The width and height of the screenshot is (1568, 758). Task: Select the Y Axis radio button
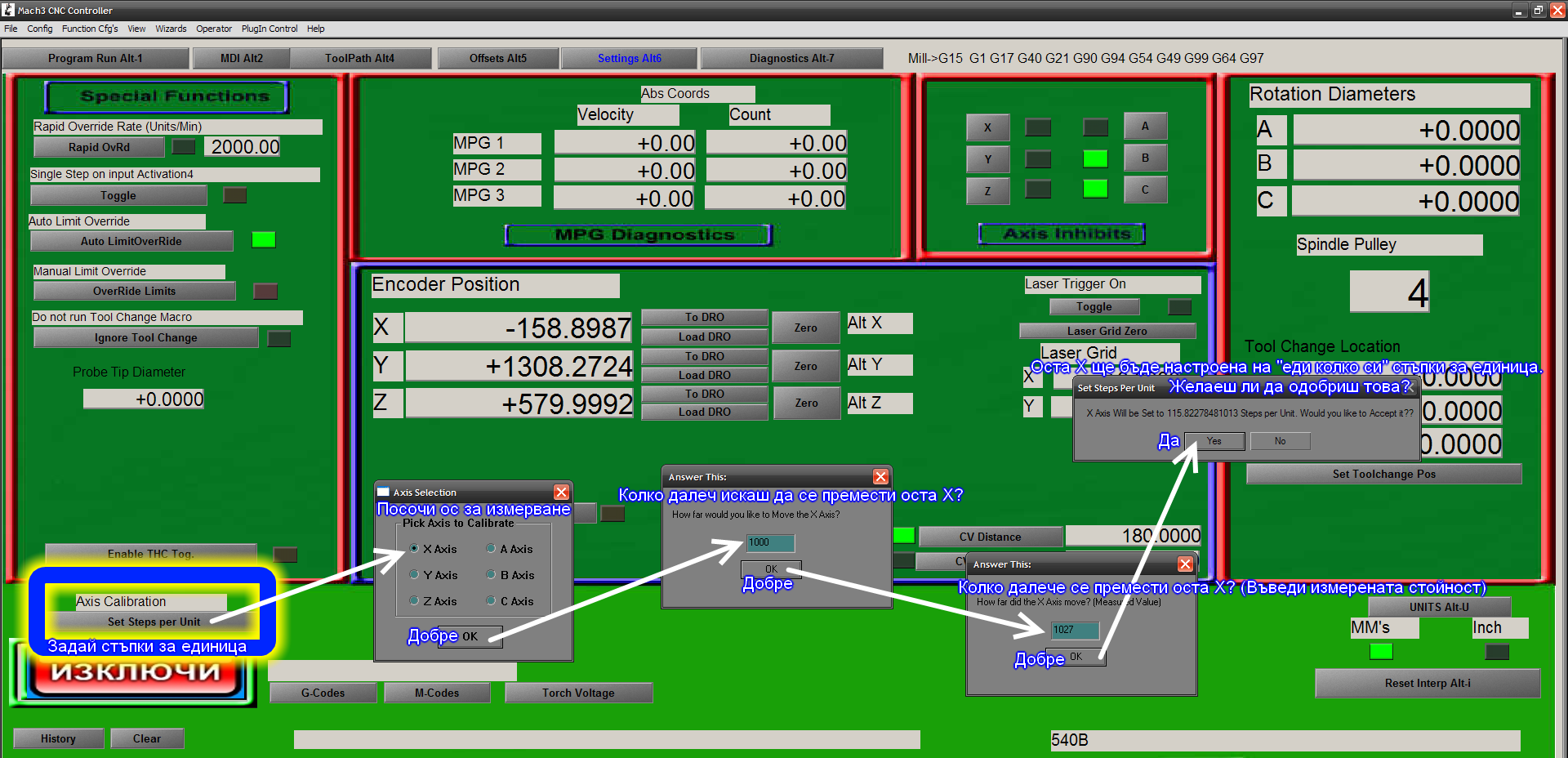point(414,575)
